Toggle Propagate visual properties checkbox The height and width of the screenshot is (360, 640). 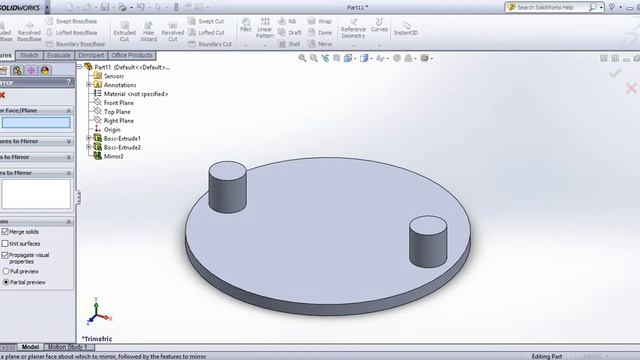pyautogui.click(x=5, y=255)
